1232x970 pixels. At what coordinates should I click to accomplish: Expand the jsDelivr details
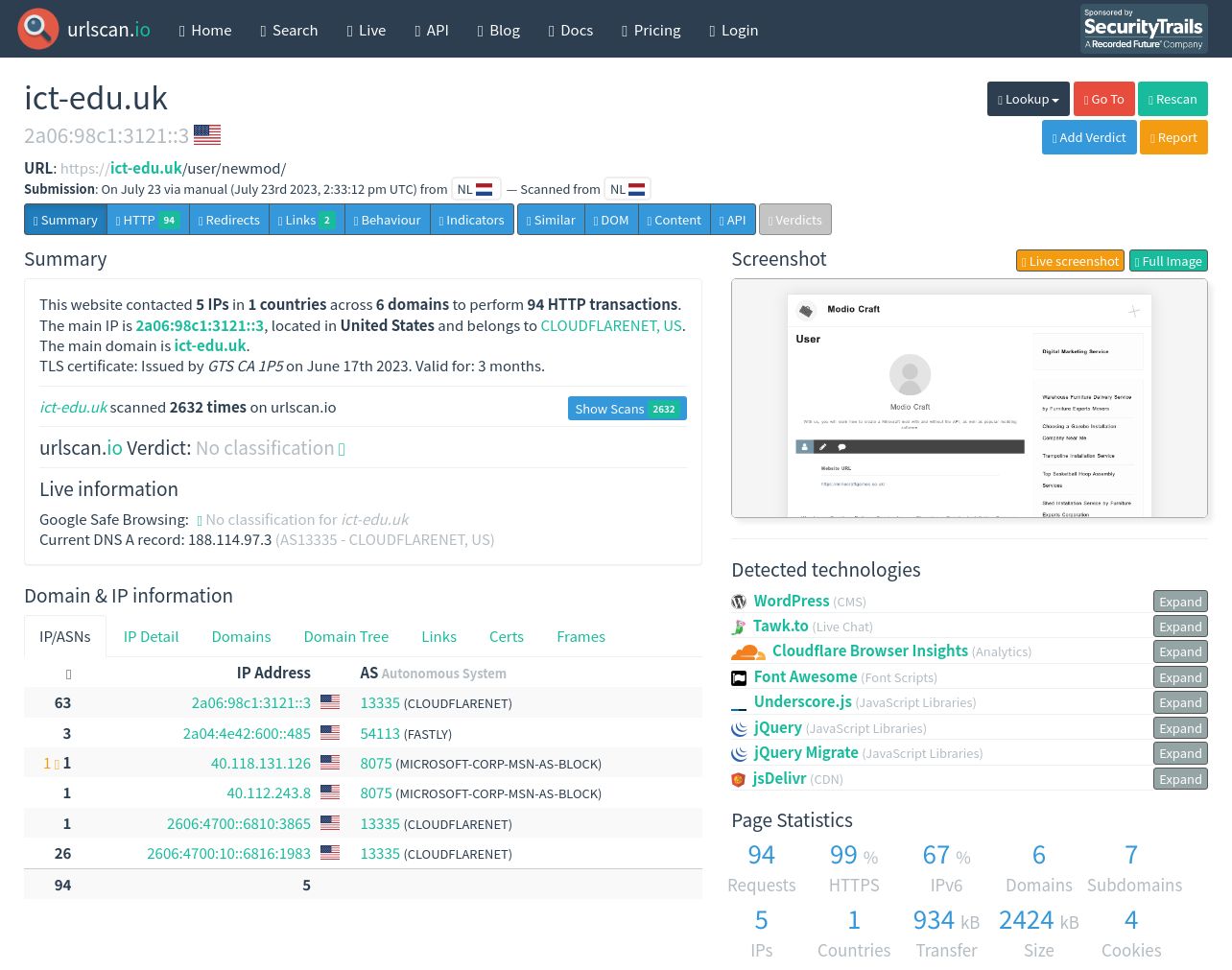(x=1180, y=779)
